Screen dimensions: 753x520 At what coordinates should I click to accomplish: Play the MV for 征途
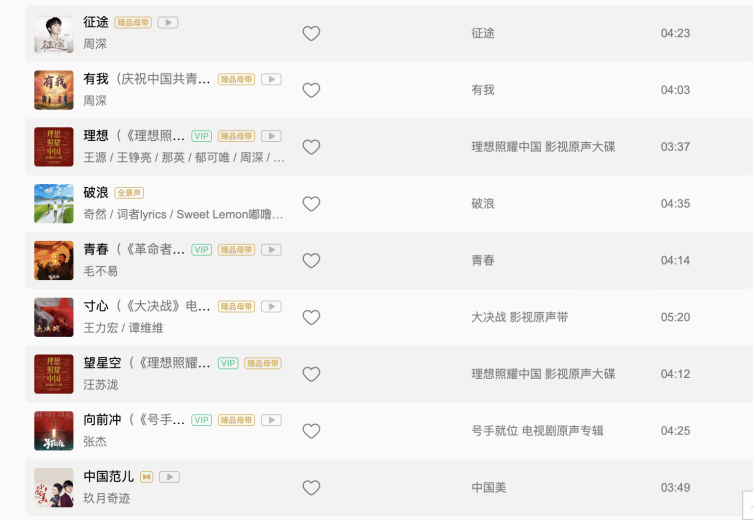[168, 23]
